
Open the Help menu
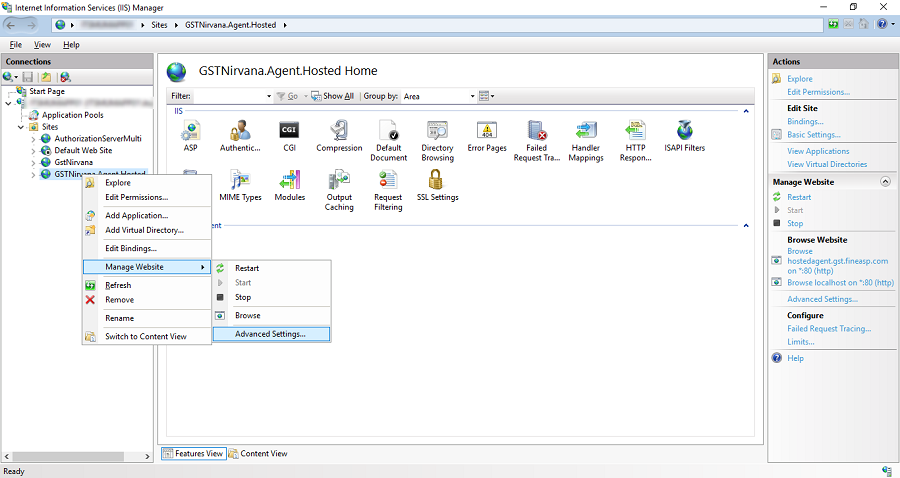coord(71,45)
